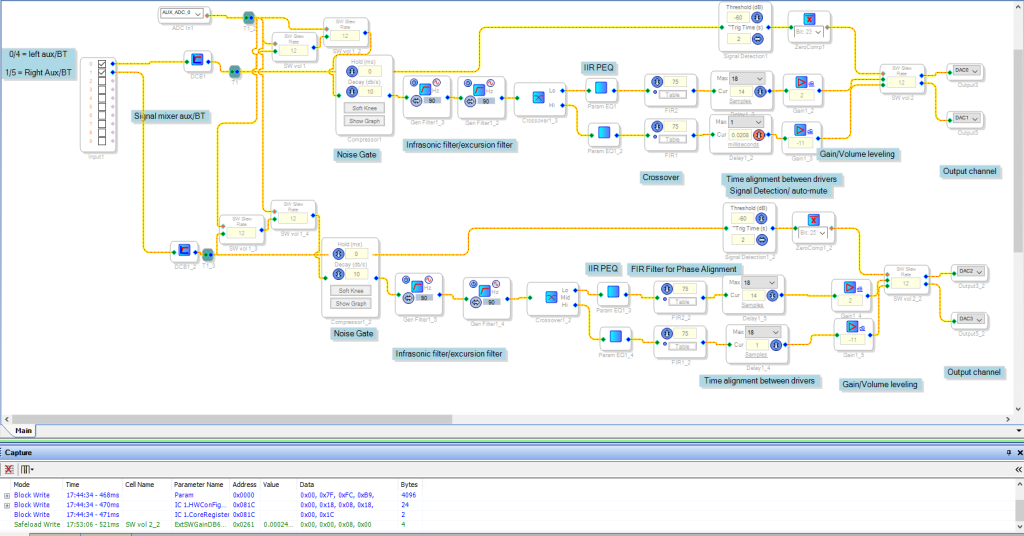The height and width of the screenshot is (536, 1024).
Task: Uncheck Input1 channel 1 checkbox
Action: pos(102,72)
